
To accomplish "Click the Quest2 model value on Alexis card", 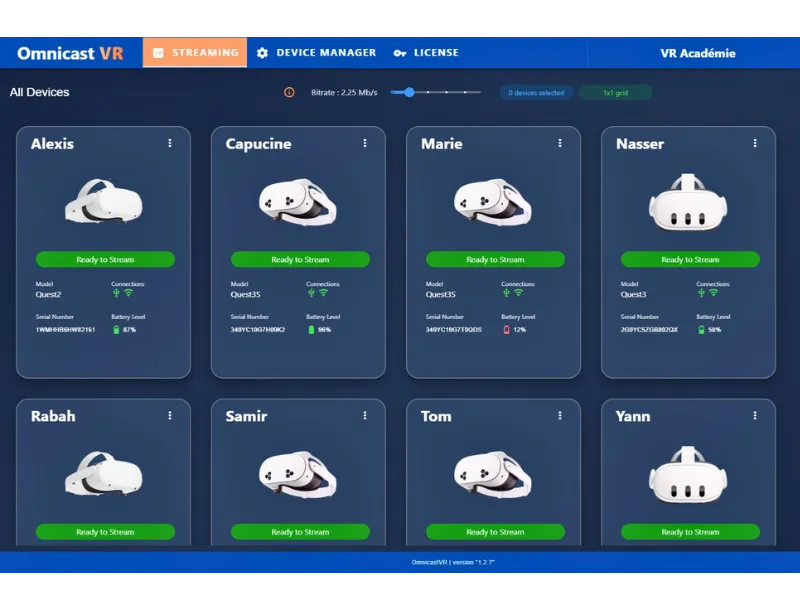I will coord(48,294).
